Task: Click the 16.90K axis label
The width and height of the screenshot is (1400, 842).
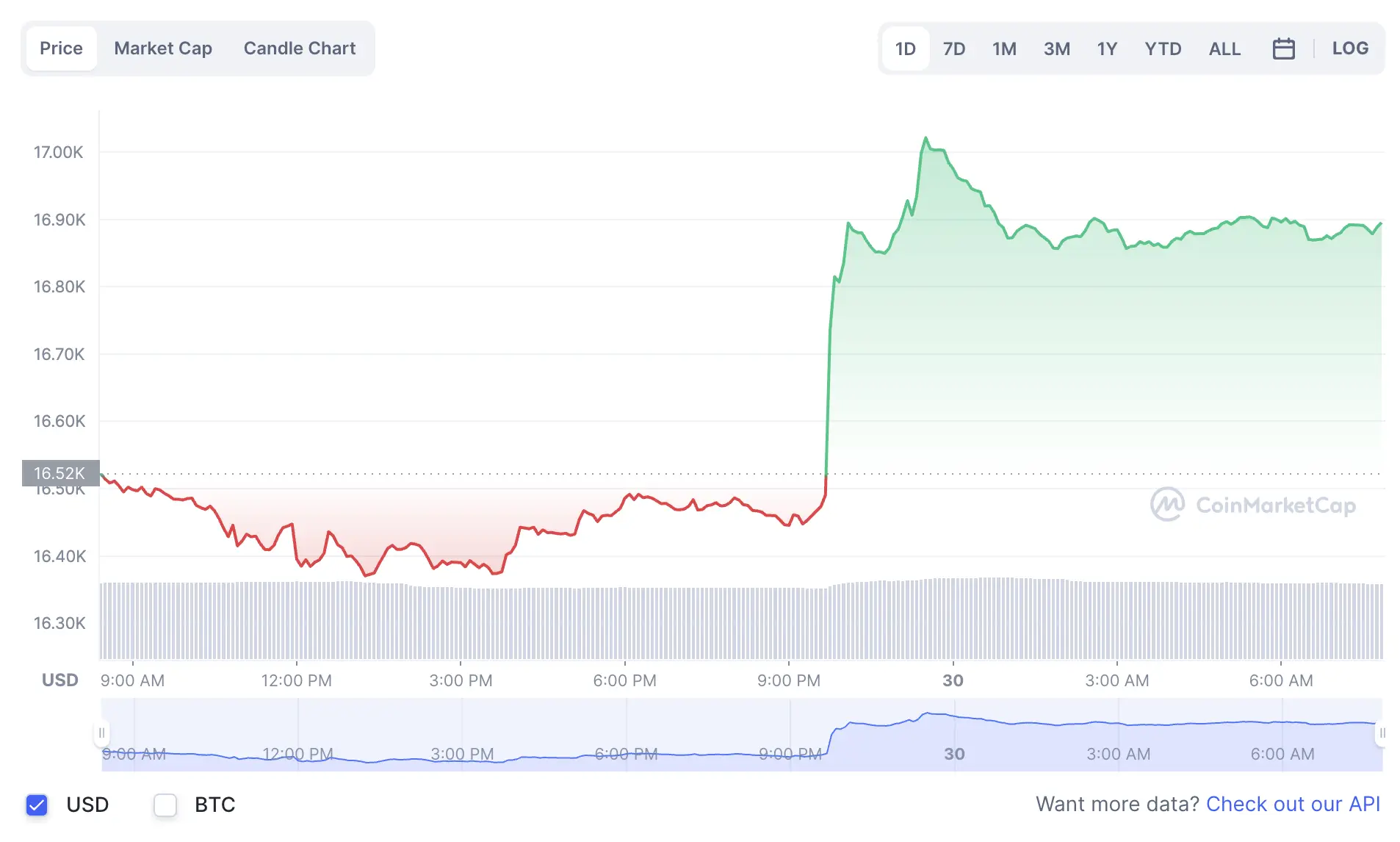Action: point(59,220)
